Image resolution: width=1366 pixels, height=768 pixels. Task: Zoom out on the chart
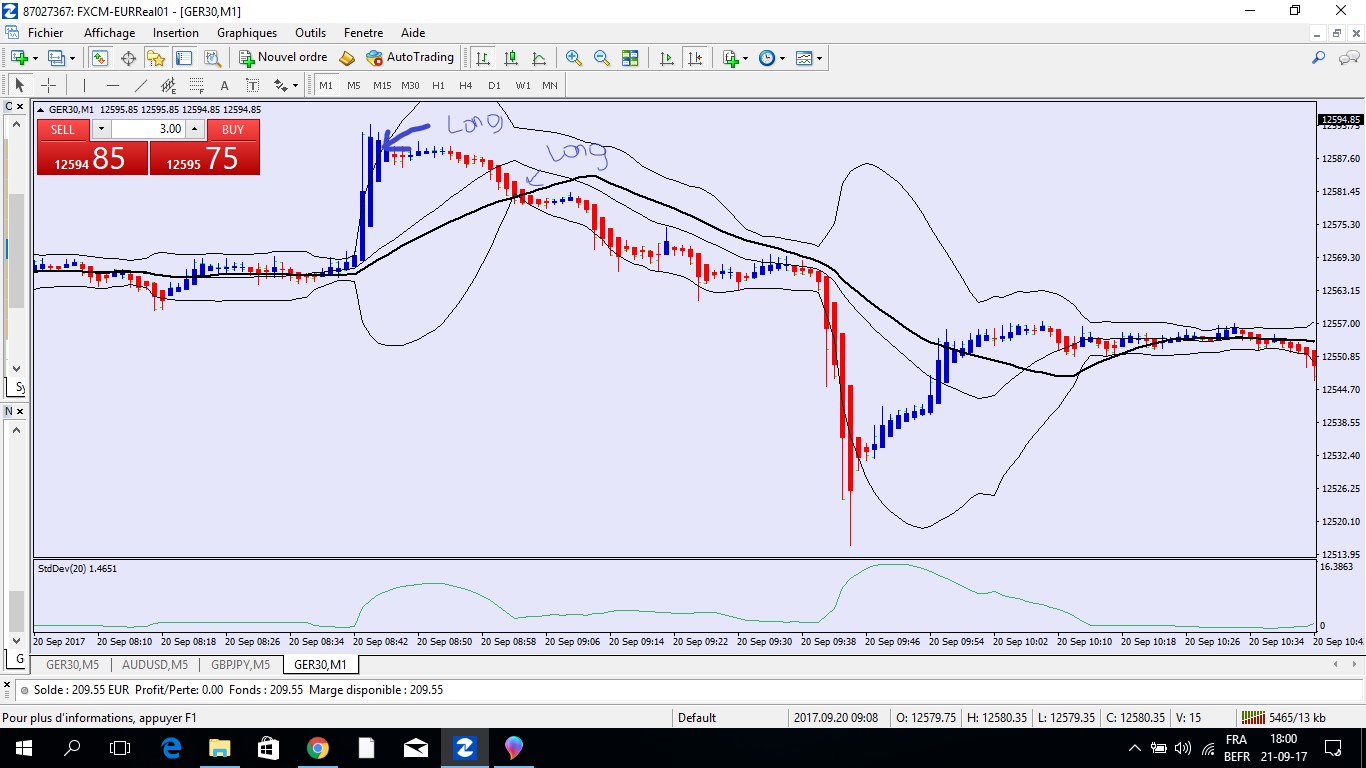point(602,58)
